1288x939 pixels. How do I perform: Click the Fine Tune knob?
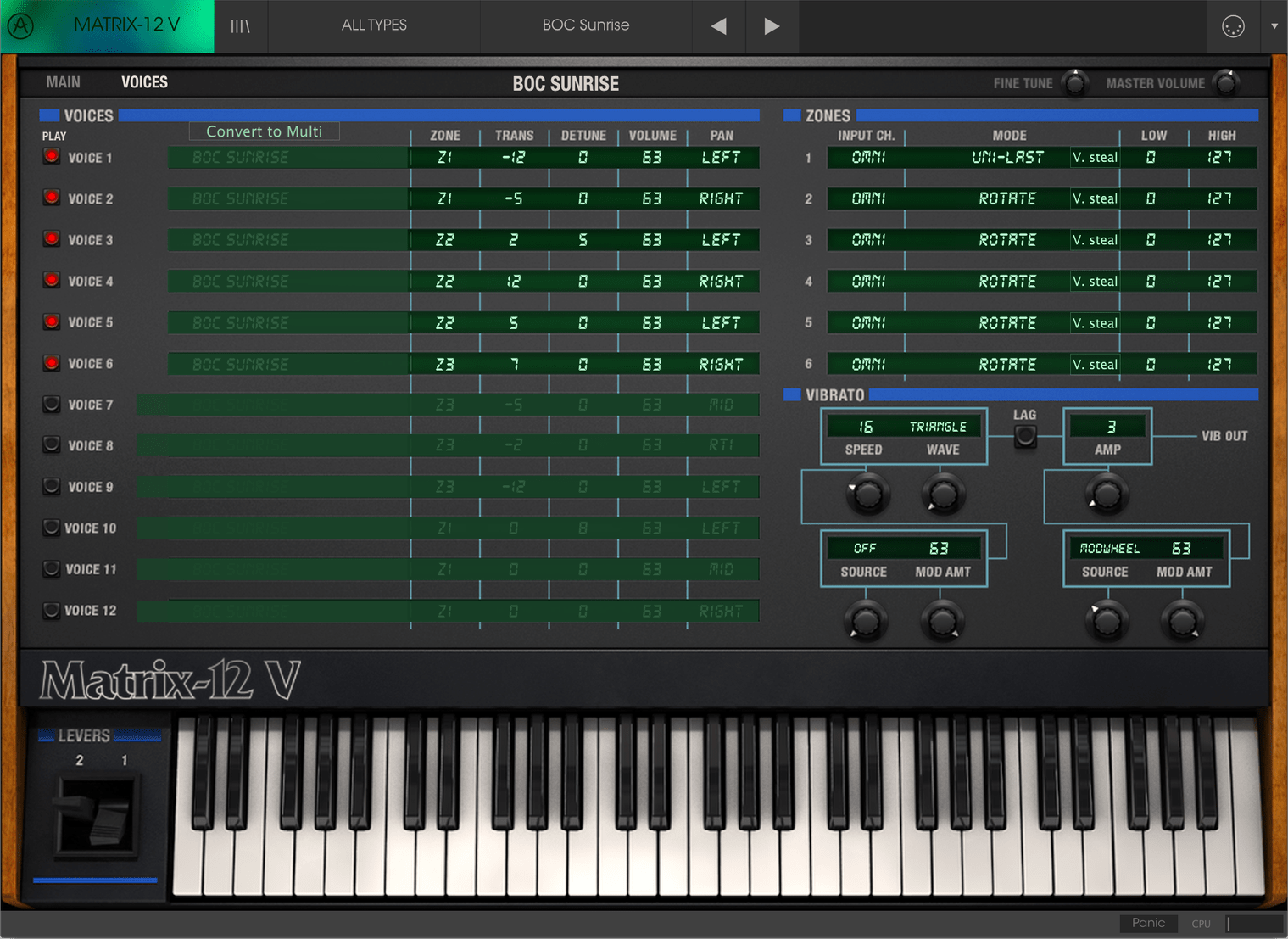click(x=1075, y=83)
